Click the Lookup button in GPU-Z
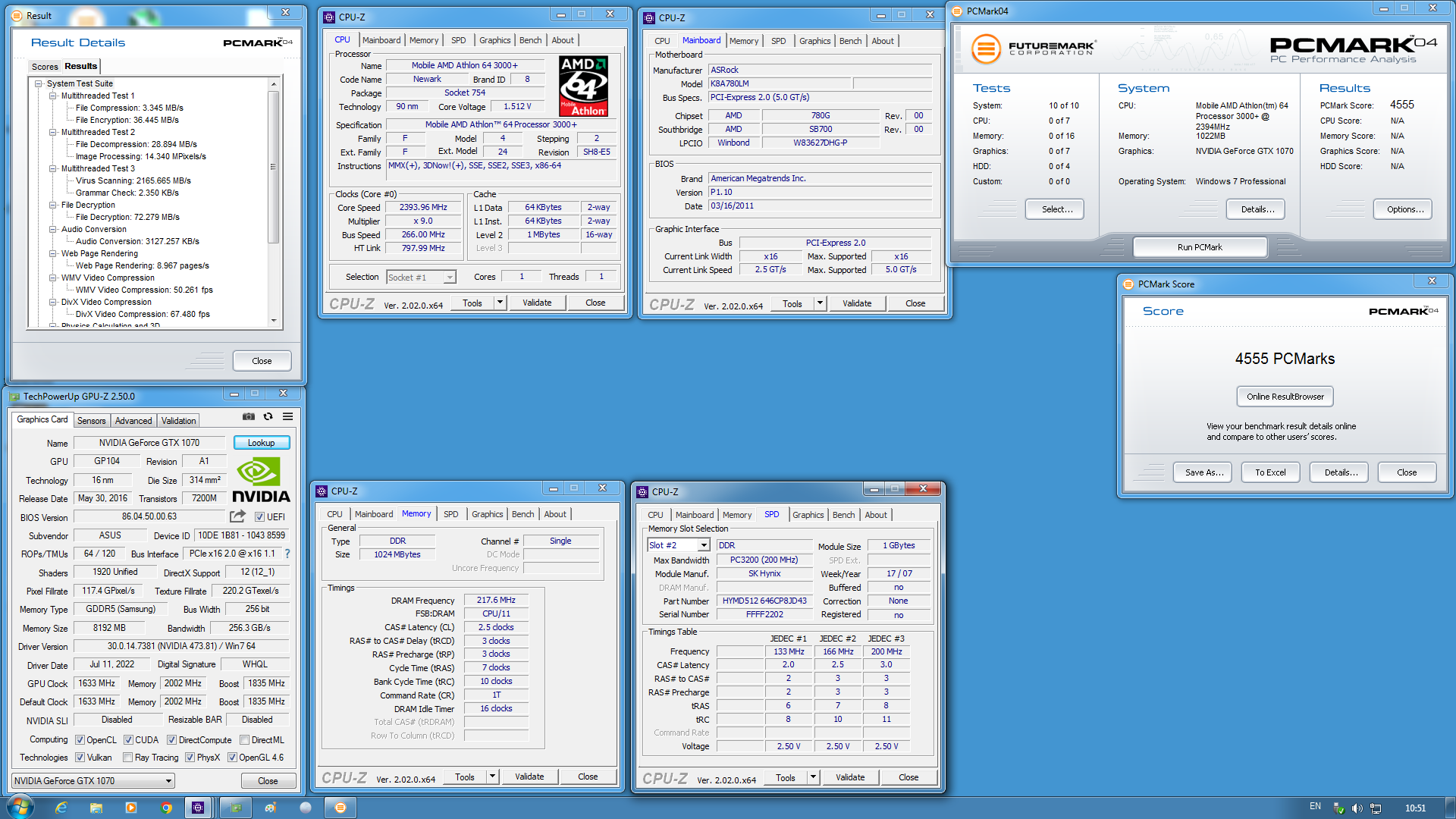The image size is (1456, 819). (x=262, y=443)
